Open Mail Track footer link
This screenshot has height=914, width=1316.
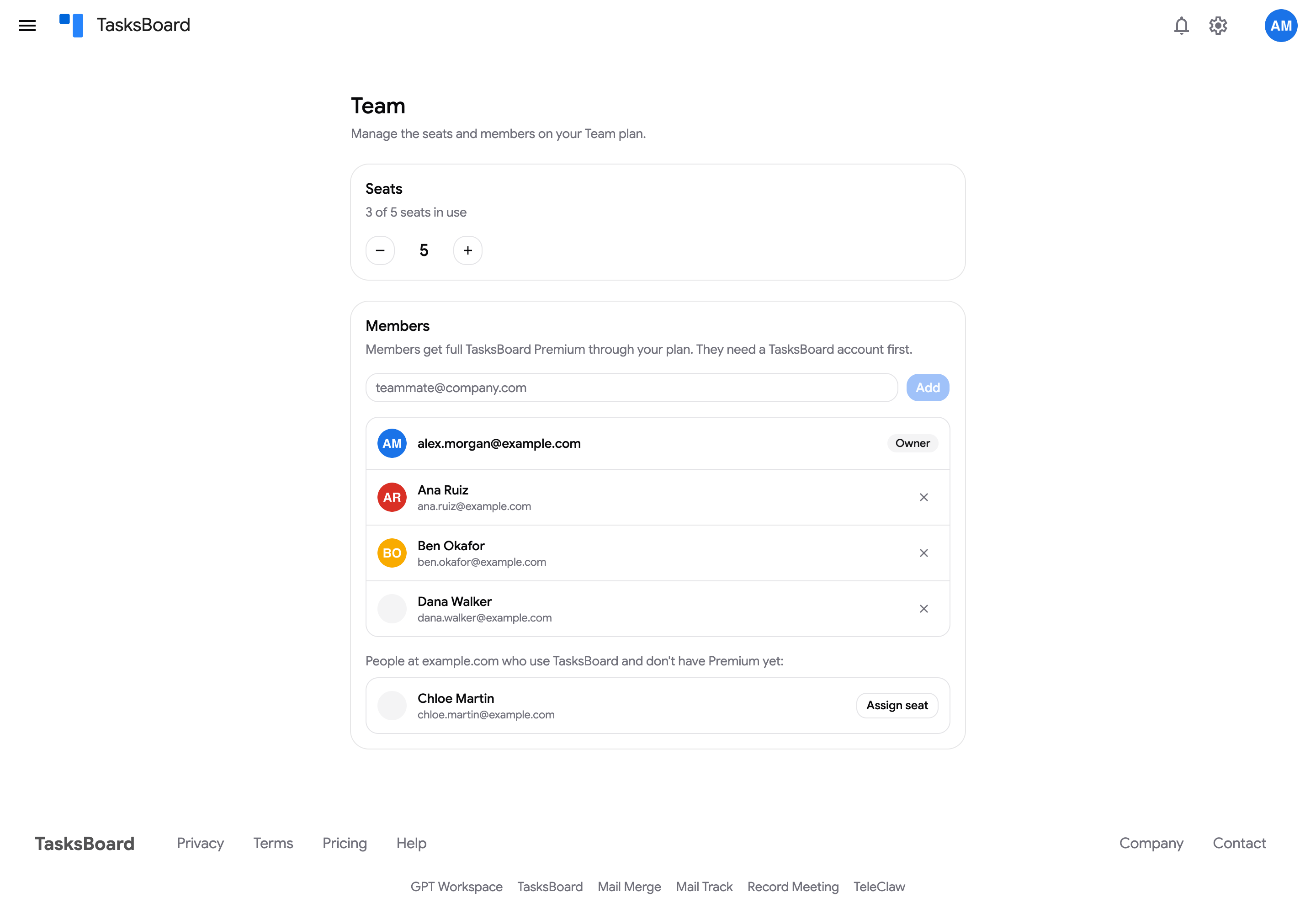click(x=704, y=887)
